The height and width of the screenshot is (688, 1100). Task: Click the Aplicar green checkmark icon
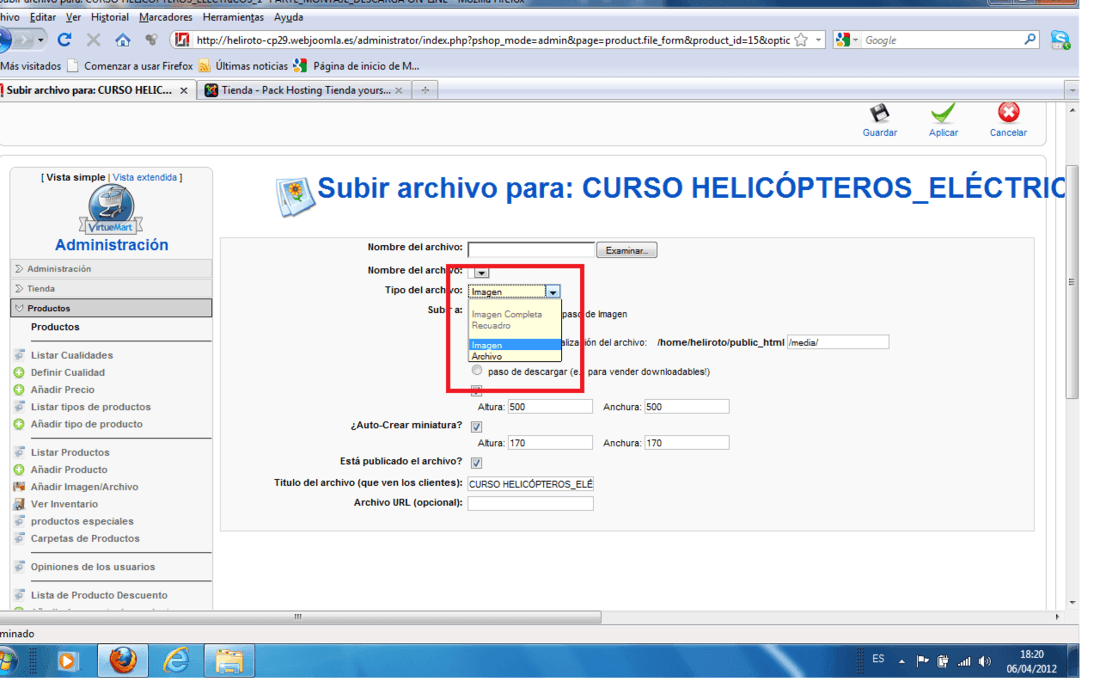click(x=943, y=113)
